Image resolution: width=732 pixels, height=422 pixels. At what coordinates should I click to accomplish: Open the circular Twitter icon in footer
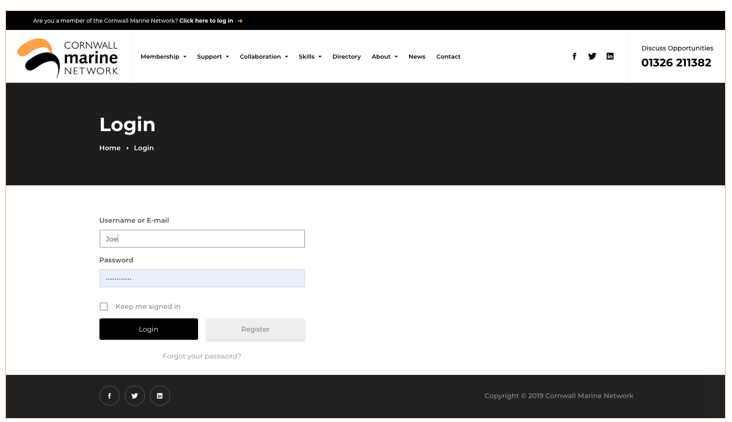coord(135,396)
